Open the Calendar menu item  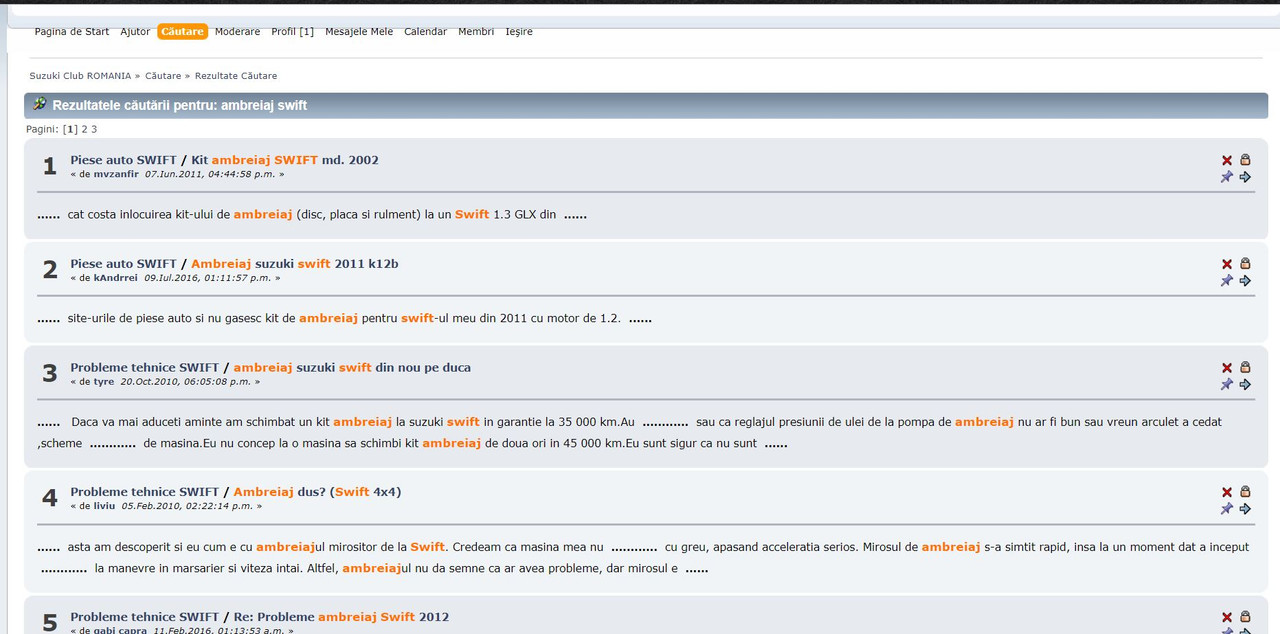point(425,32)
